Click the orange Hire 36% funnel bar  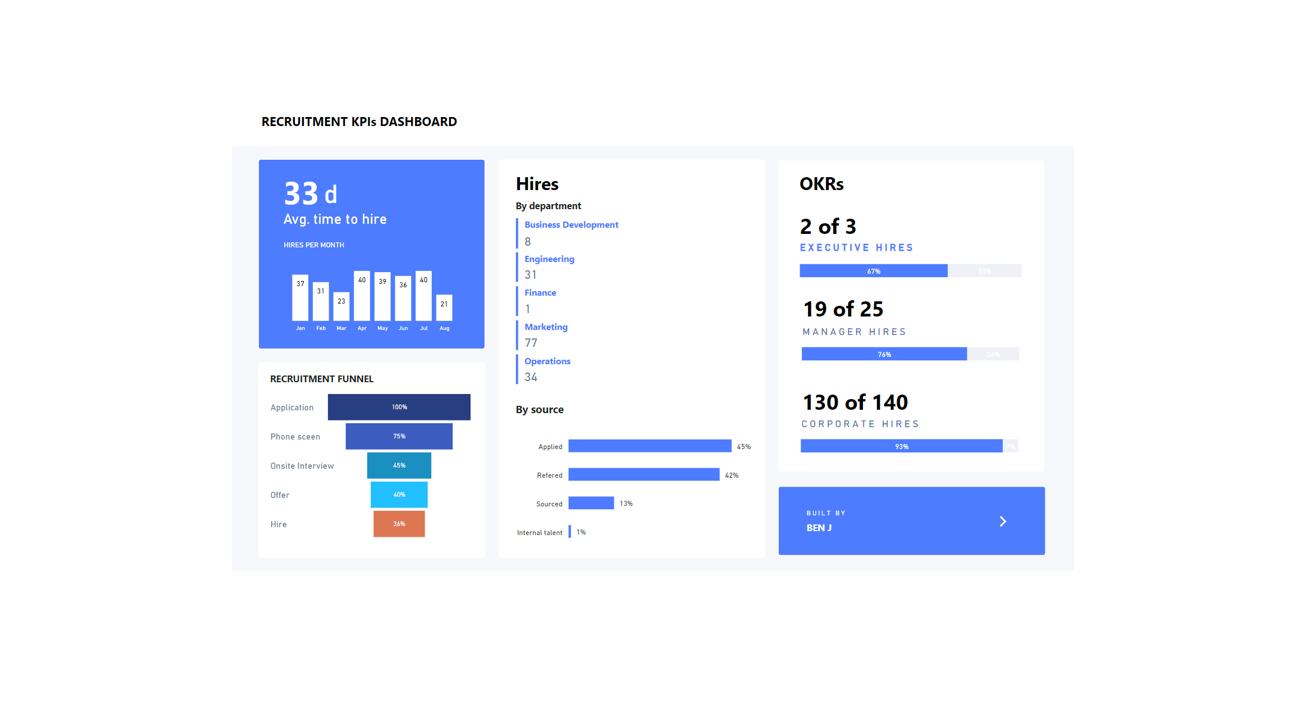pos(399,523)
